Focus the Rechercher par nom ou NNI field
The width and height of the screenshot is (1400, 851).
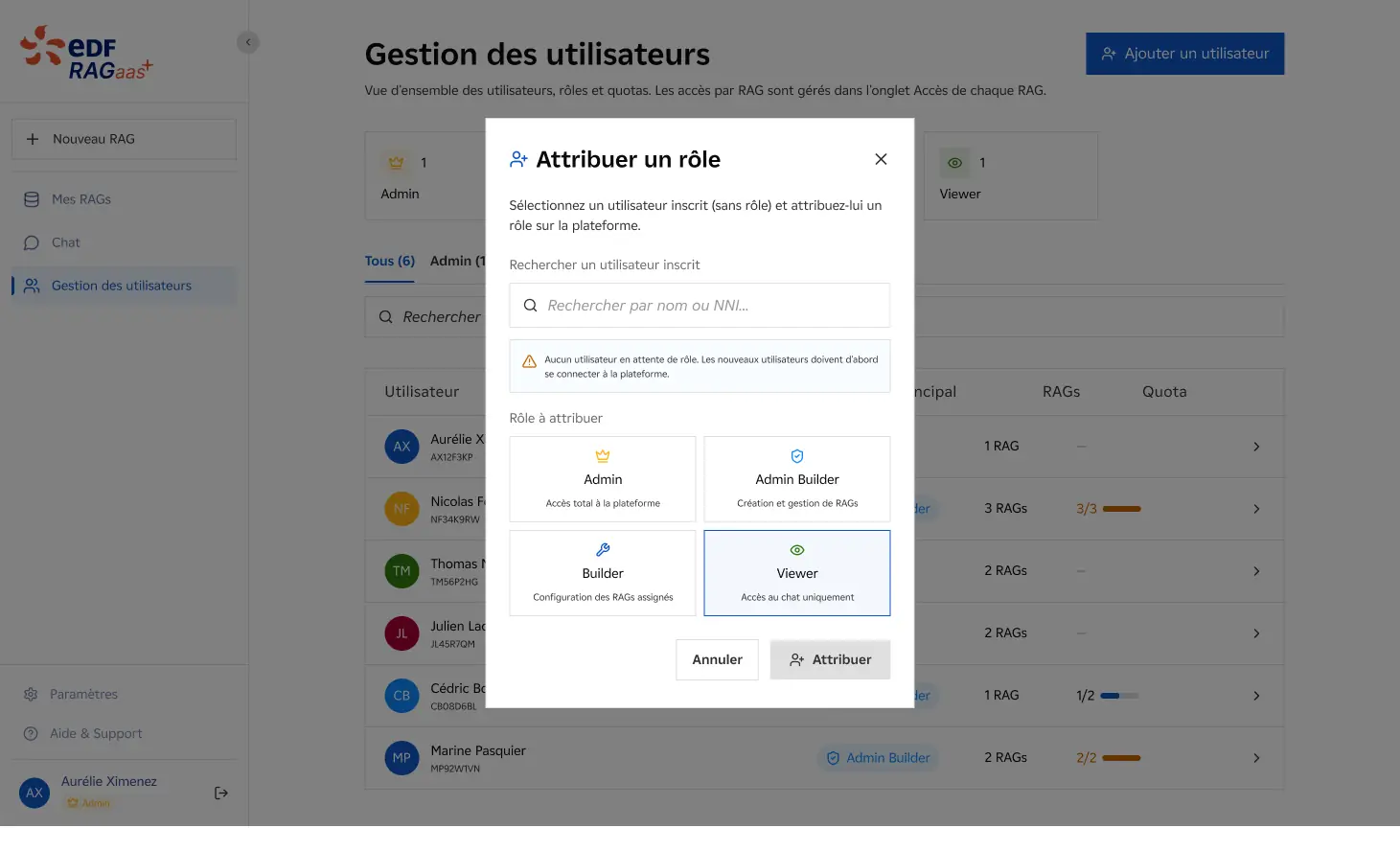coord(700,306)
